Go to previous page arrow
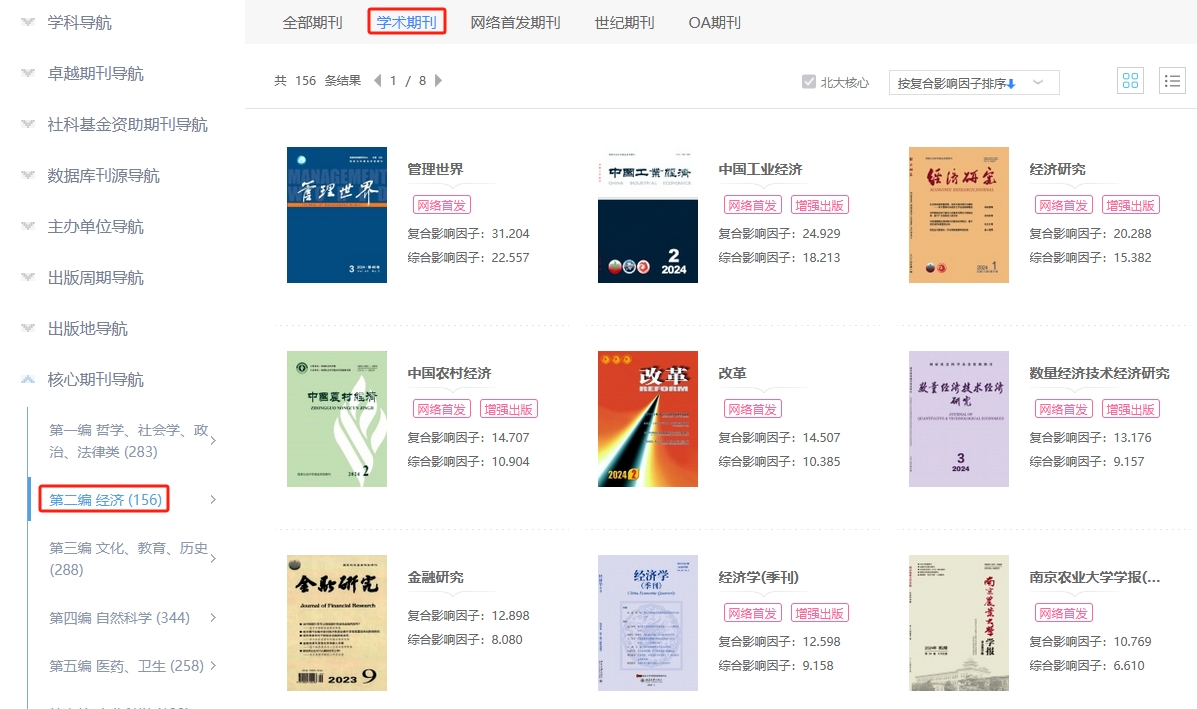1197x709 pixels. pos(378,81)
